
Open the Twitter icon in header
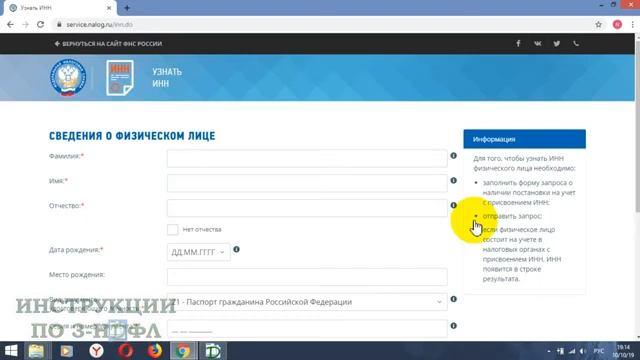tap(557, 43)
